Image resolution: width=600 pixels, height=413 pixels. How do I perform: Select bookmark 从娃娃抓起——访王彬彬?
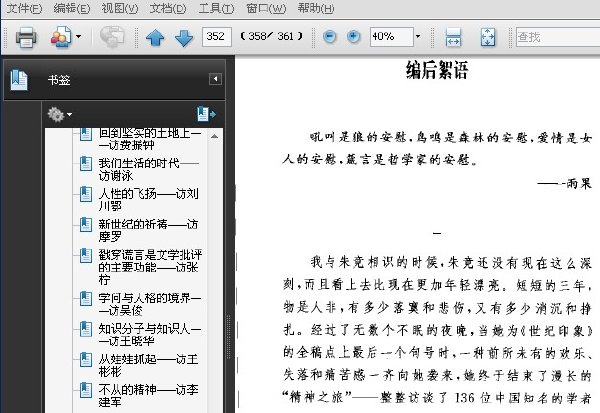(148, 365)
